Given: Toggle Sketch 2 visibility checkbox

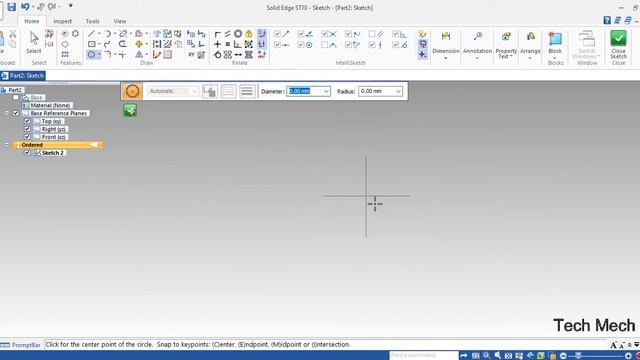Looking at the screenshot, I should (27, 153).
